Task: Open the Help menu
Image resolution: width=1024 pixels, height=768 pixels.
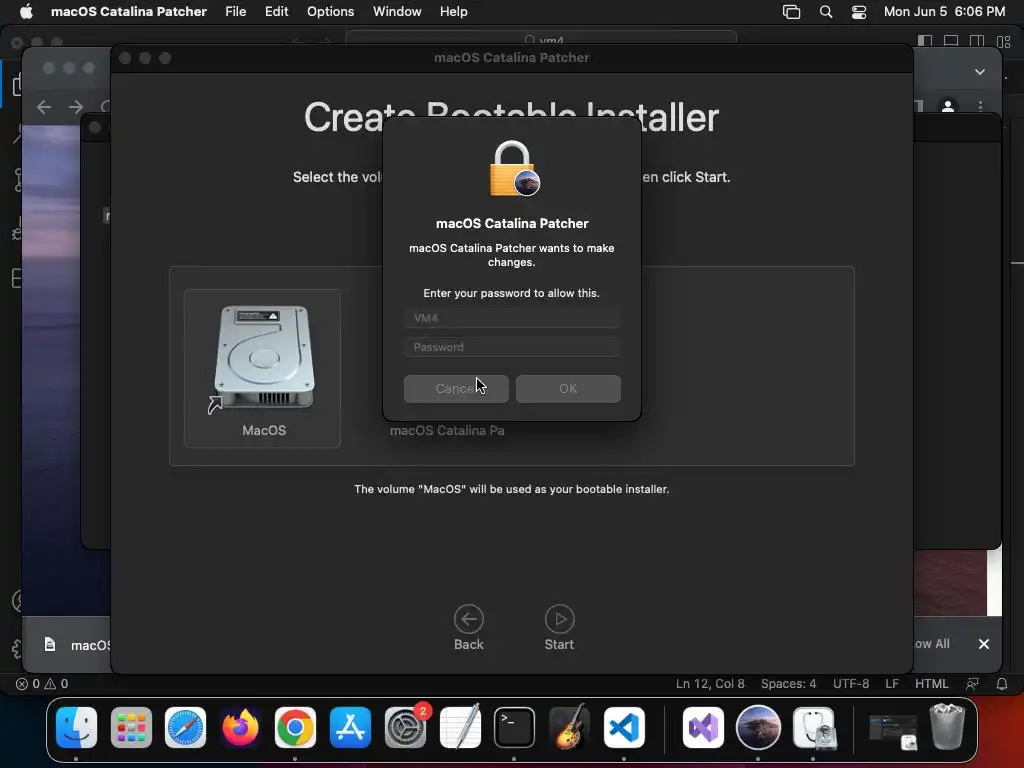Action: [x=453, y=12]
